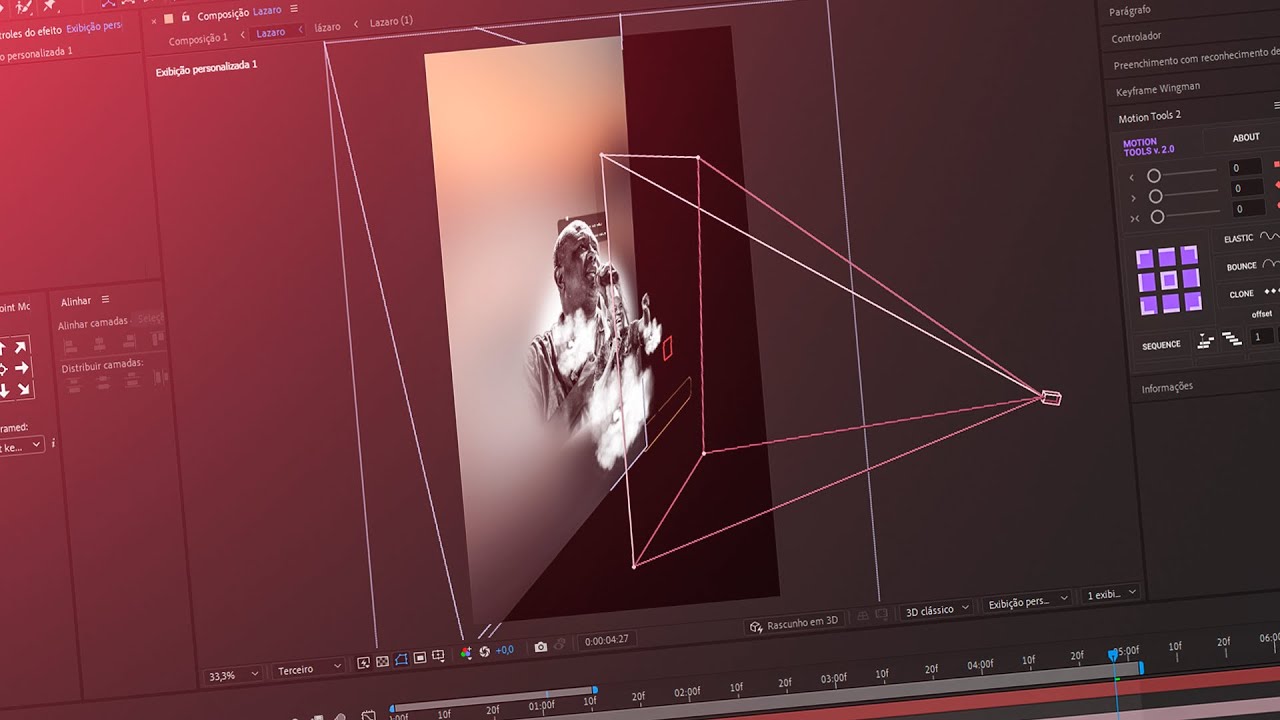
Task: Adjust the ease-in slider in Motion Tools
Action: pos(1153,176)
